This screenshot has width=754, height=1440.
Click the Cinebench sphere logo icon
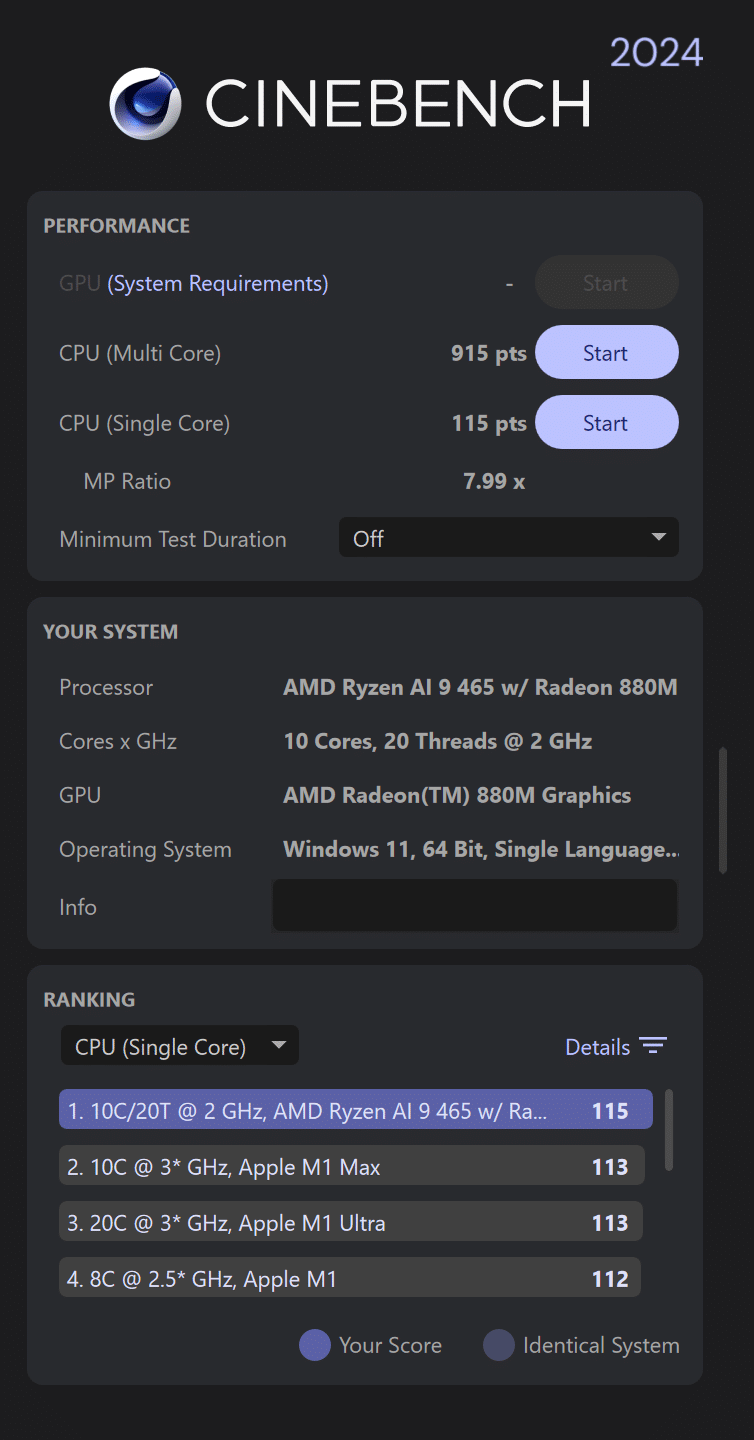coord(146,103)
